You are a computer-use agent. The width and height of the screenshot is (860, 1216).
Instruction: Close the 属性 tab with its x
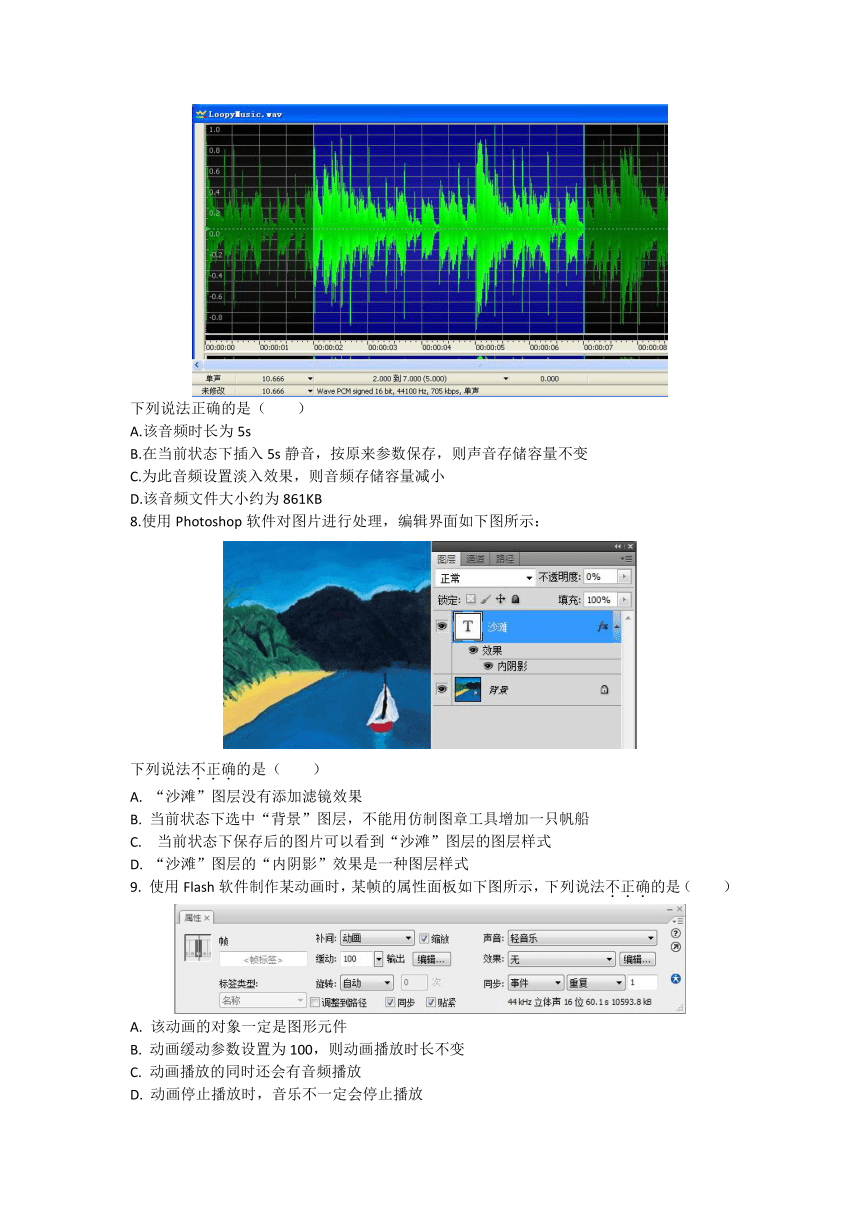208,917
